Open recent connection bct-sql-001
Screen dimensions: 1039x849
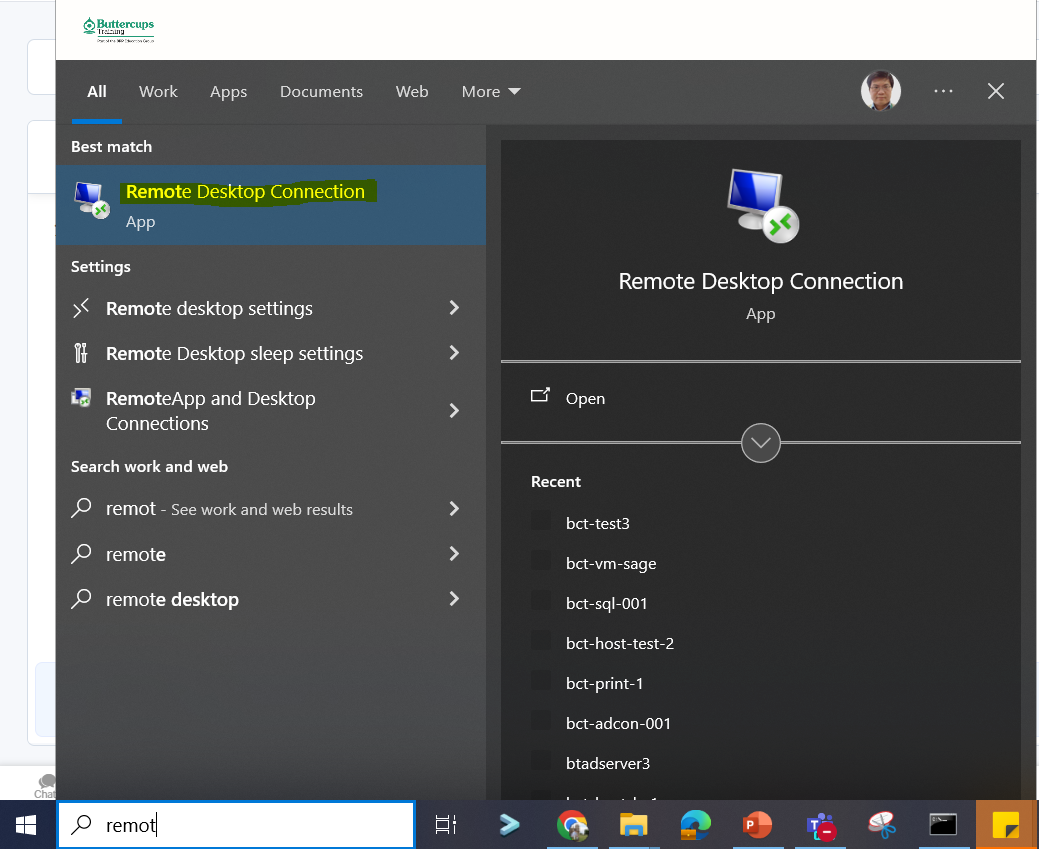[x=606, y=603]
